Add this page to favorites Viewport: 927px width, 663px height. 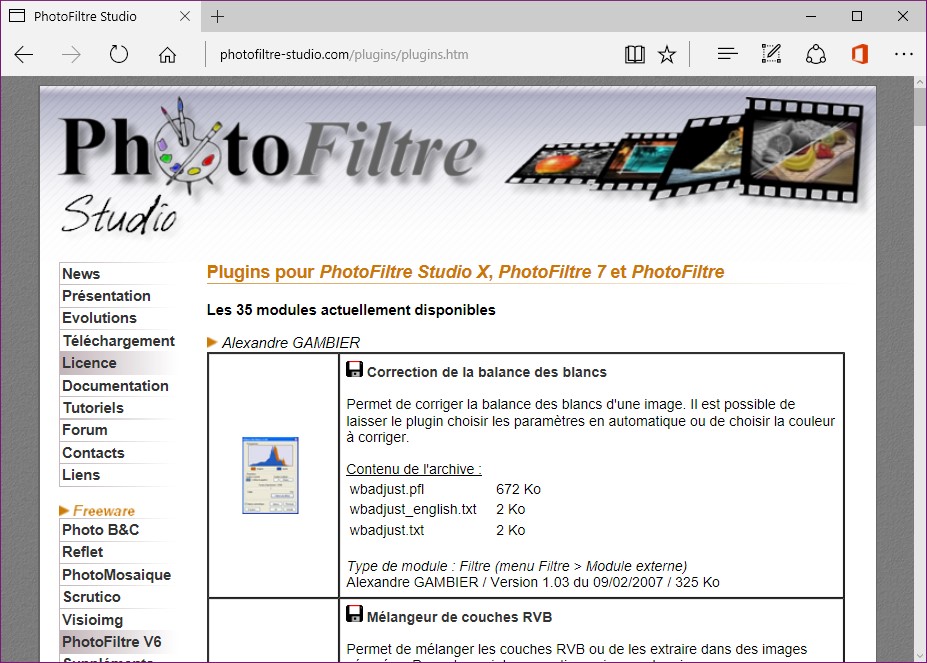pyautogui.click(x=667, y=54)
